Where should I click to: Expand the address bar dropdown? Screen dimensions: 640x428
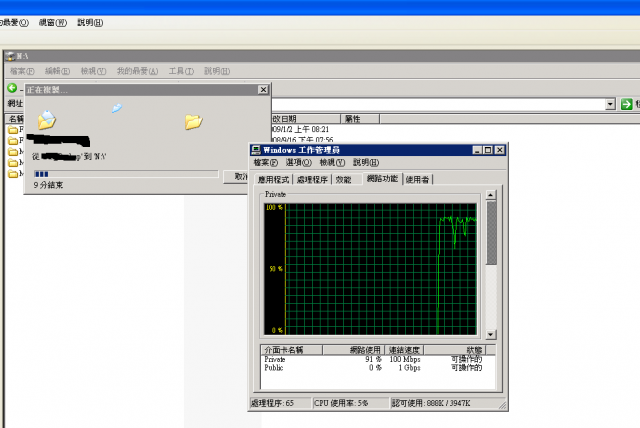tap(610, 104)
